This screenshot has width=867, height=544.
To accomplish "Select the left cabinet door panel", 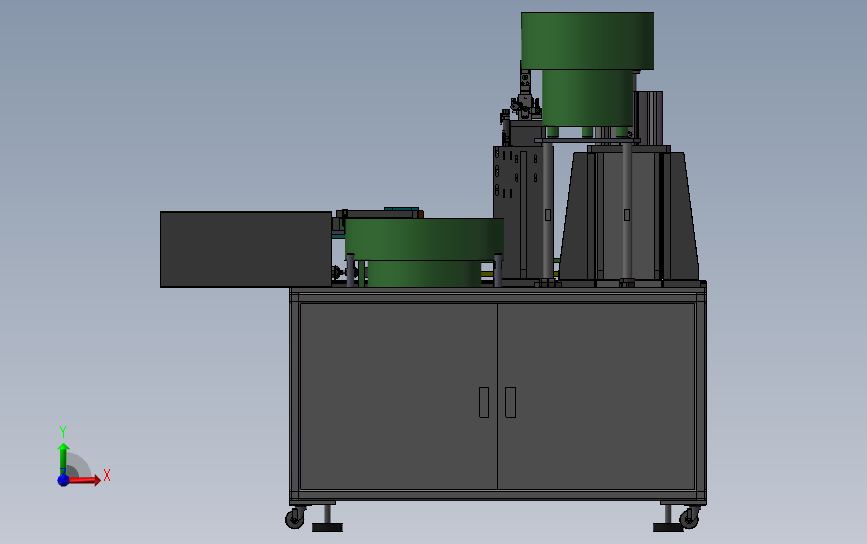I will [x=398, y=396].
